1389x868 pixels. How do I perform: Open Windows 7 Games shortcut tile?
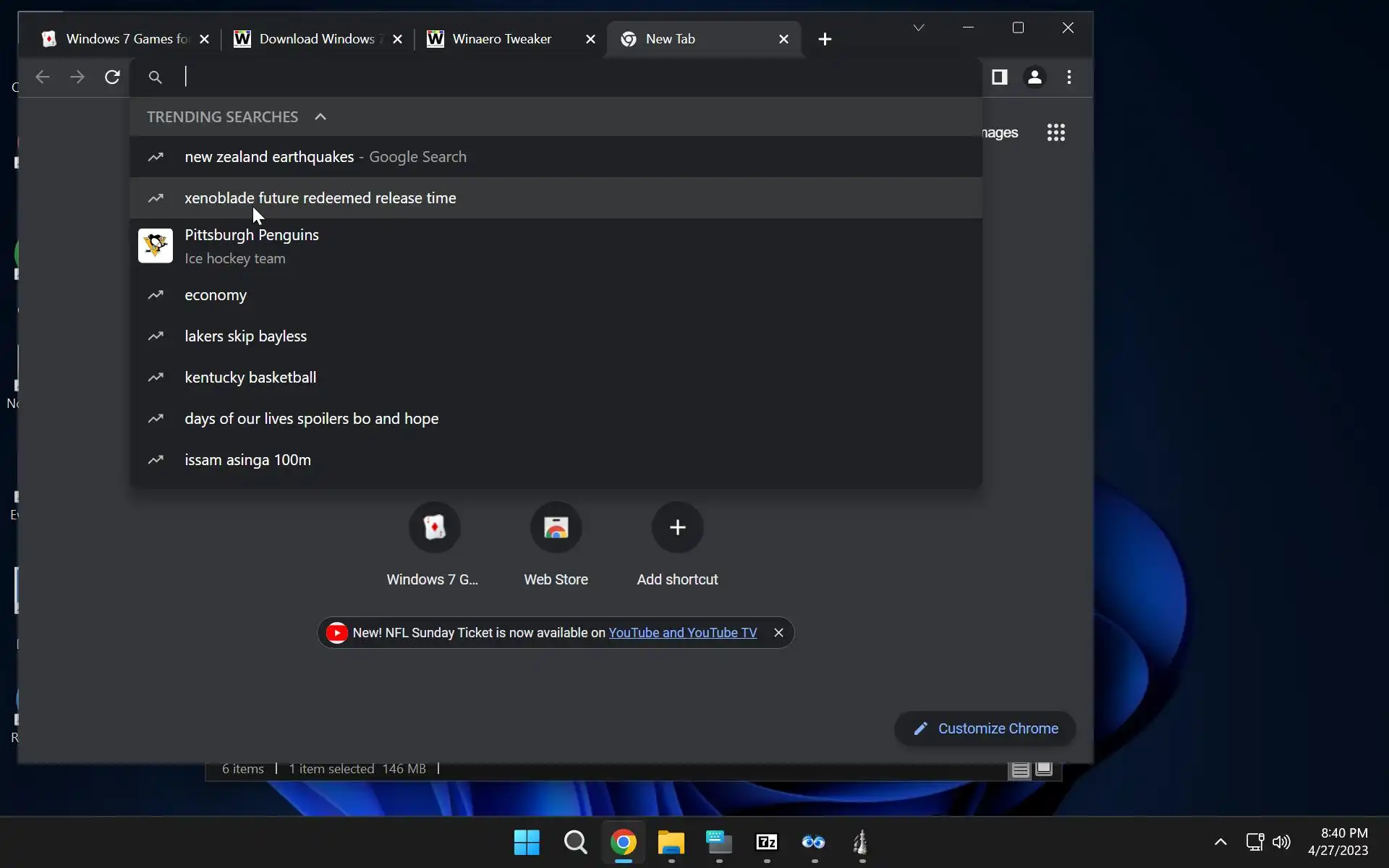[x=434, y=528]
